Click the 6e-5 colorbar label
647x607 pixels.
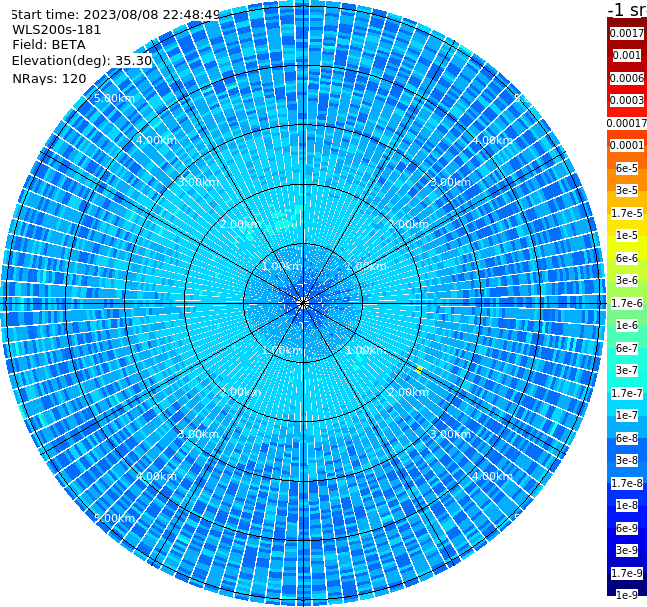627,168
